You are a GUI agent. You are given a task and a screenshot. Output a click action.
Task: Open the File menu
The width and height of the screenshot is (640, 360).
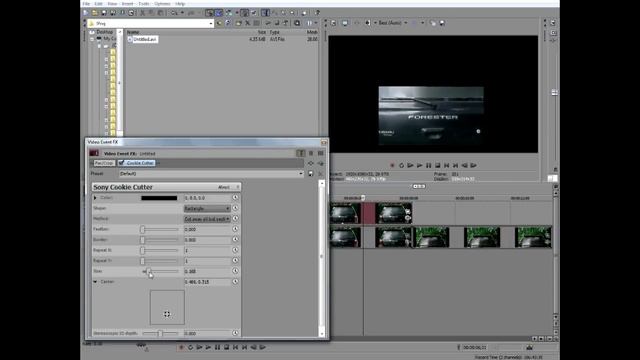86,4
